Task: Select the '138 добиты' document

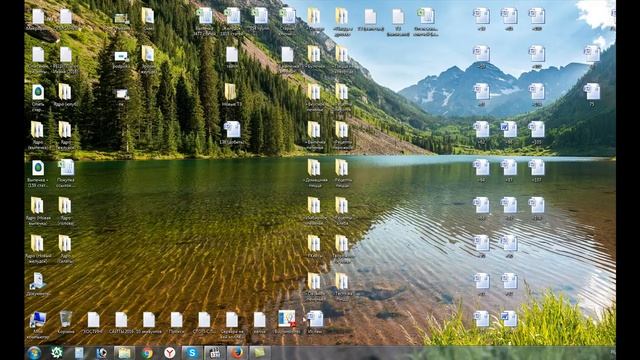Action: [x=232, y=133]
